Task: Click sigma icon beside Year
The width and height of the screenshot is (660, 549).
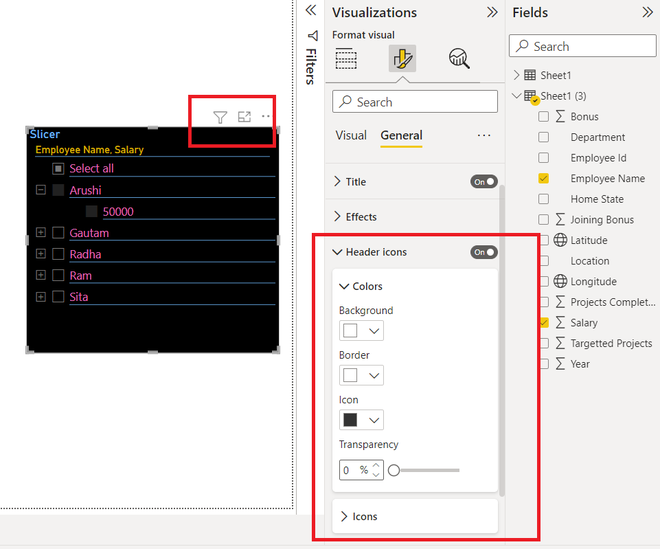Action: (x=560, y=364)
